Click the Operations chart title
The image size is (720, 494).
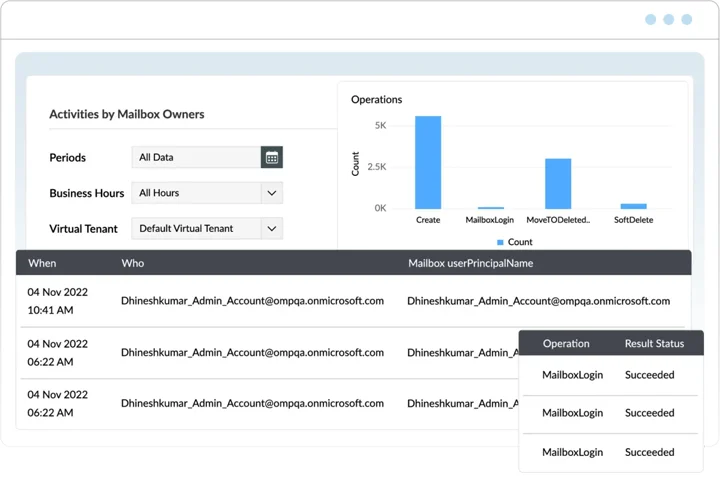click(377, 100)
